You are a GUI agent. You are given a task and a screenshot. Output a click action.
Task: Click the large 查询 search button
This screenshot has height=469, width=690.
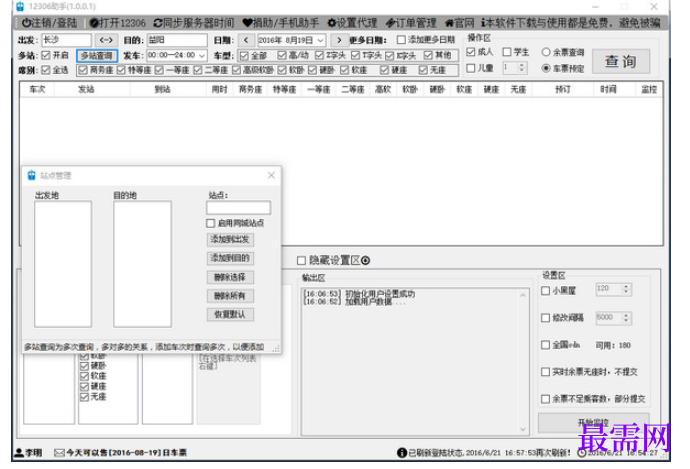[620, 62]
